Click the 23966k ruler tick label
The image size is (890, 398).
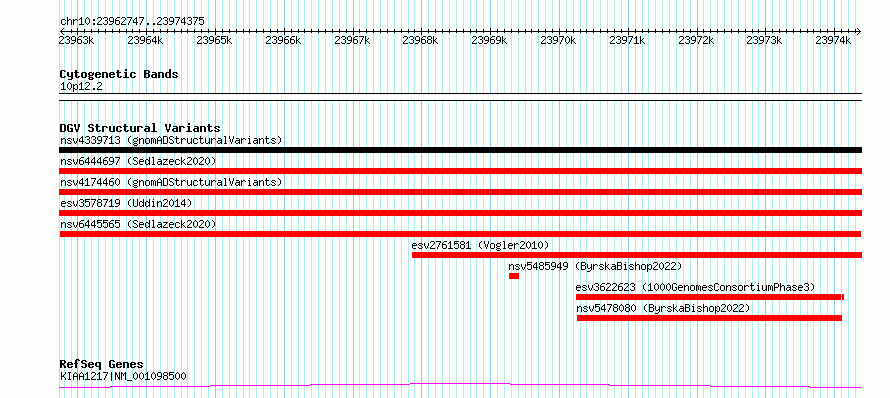coord(283,40)
